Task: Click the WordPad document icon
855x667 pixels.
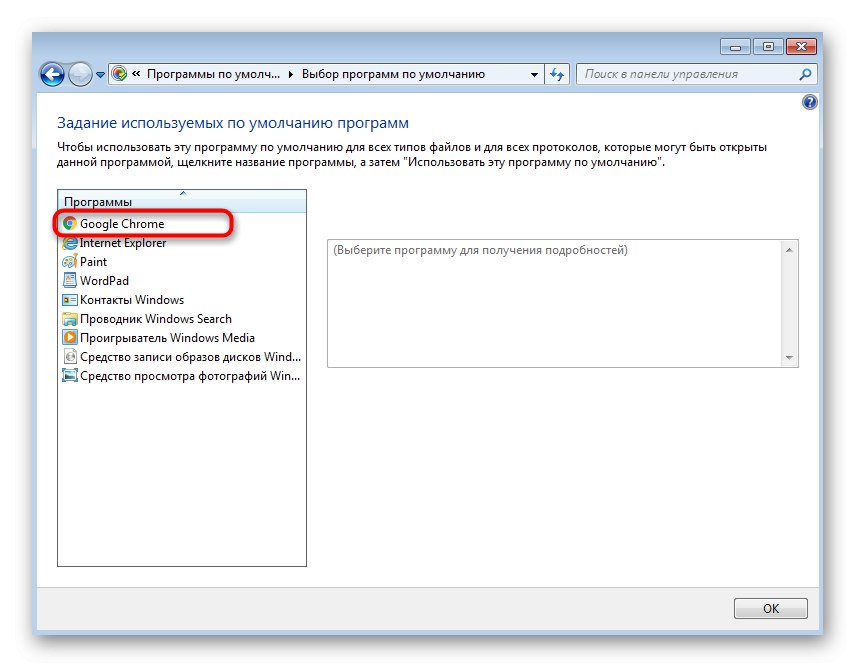Action: tap(70, 280)
